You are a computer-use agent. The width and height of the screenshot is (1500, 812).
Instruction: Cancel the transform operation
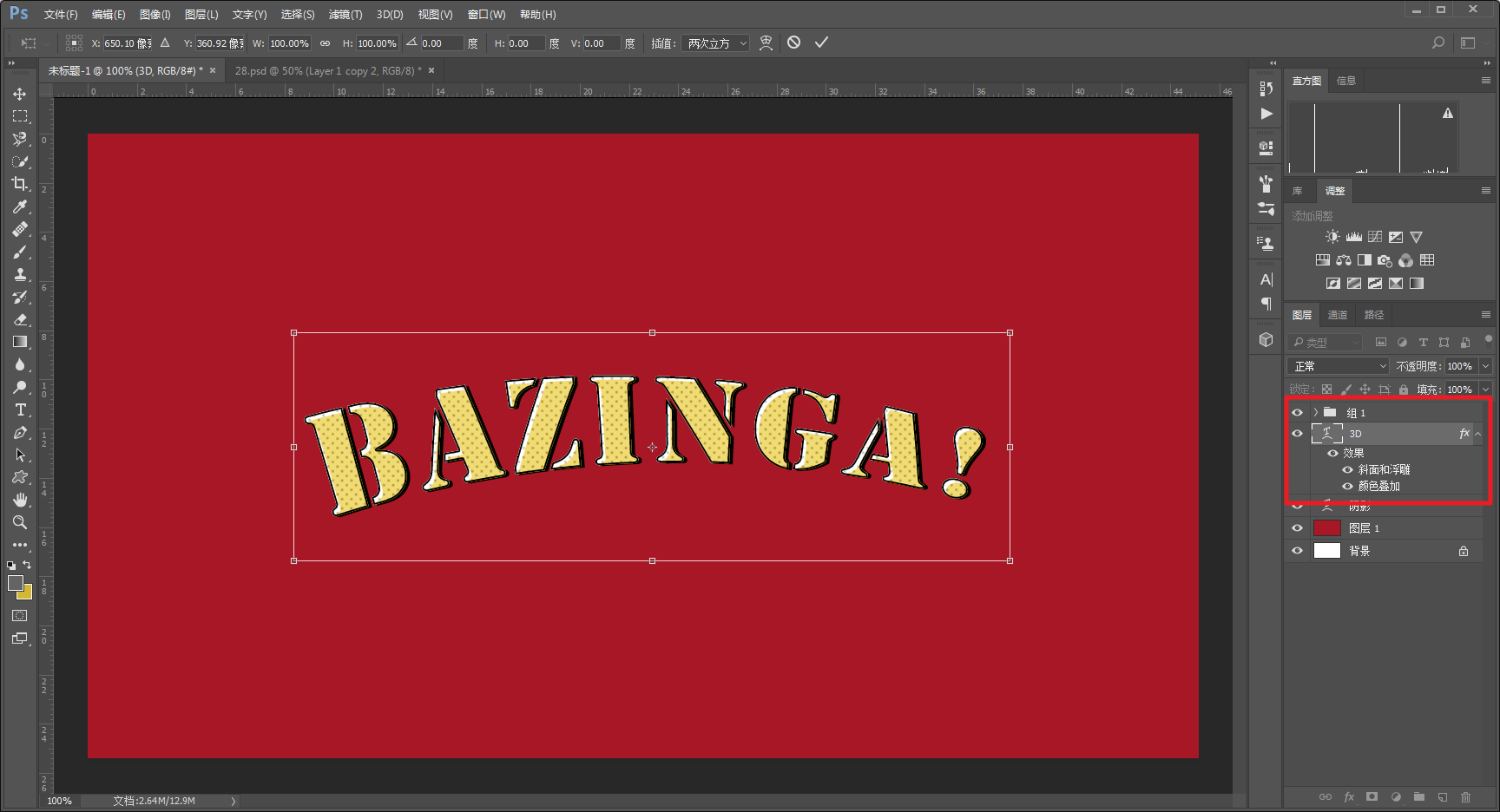coord(793,43)
